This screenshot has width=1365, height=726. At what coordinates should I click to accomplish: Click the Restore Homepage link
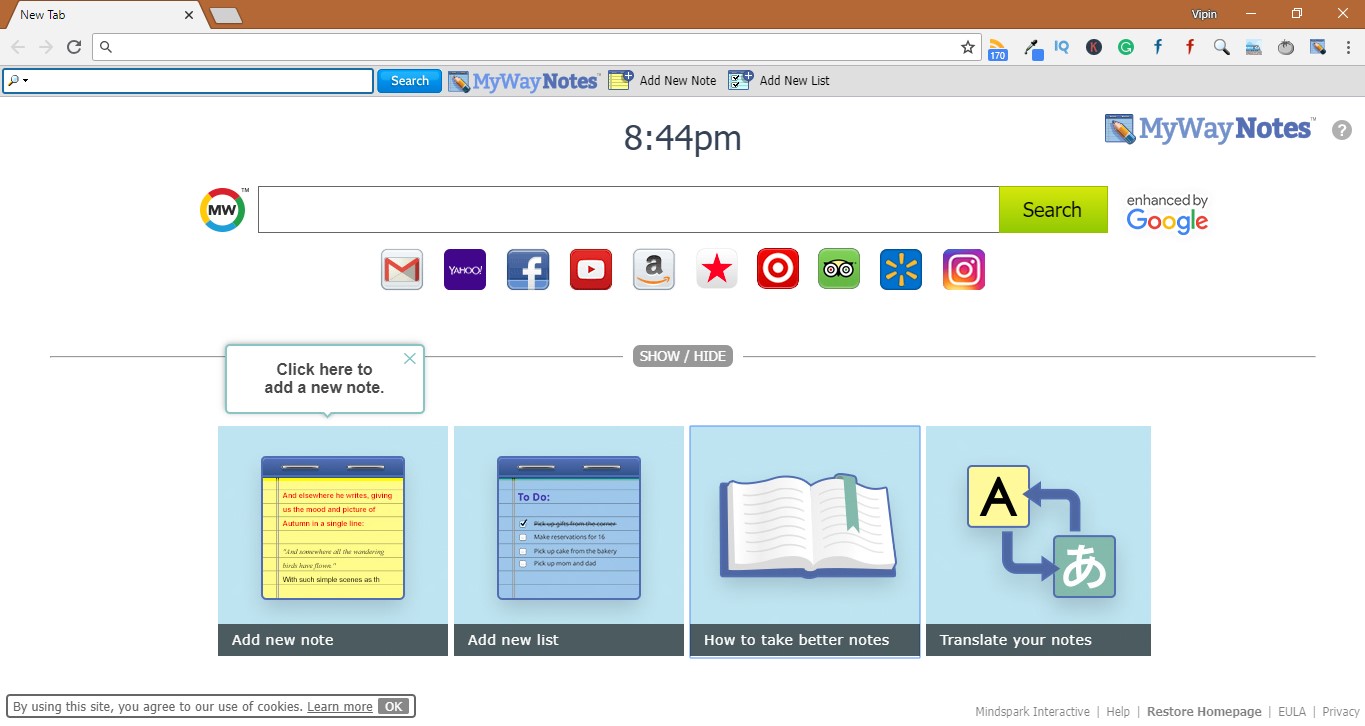tap(1204, 711)
